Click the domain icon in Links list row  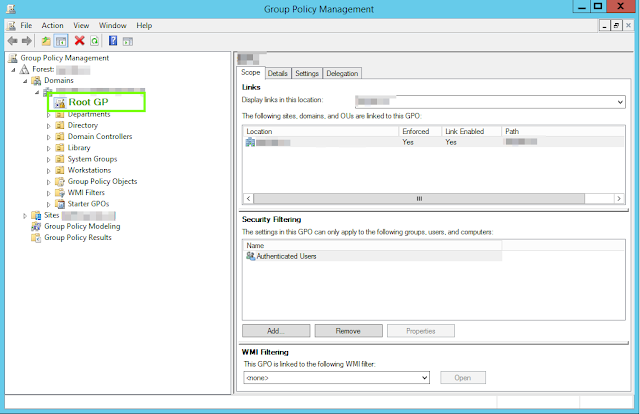pos(250,142)
